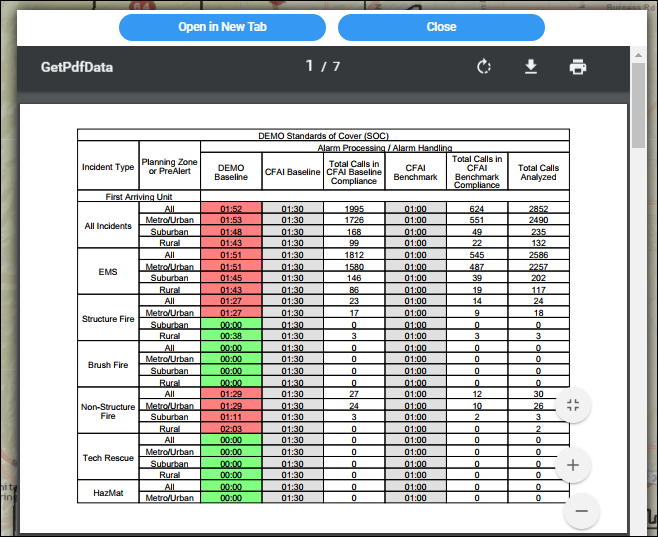Click the First Arriving Unit row label
Screen dimensions: 658x537
pos(139,196)
